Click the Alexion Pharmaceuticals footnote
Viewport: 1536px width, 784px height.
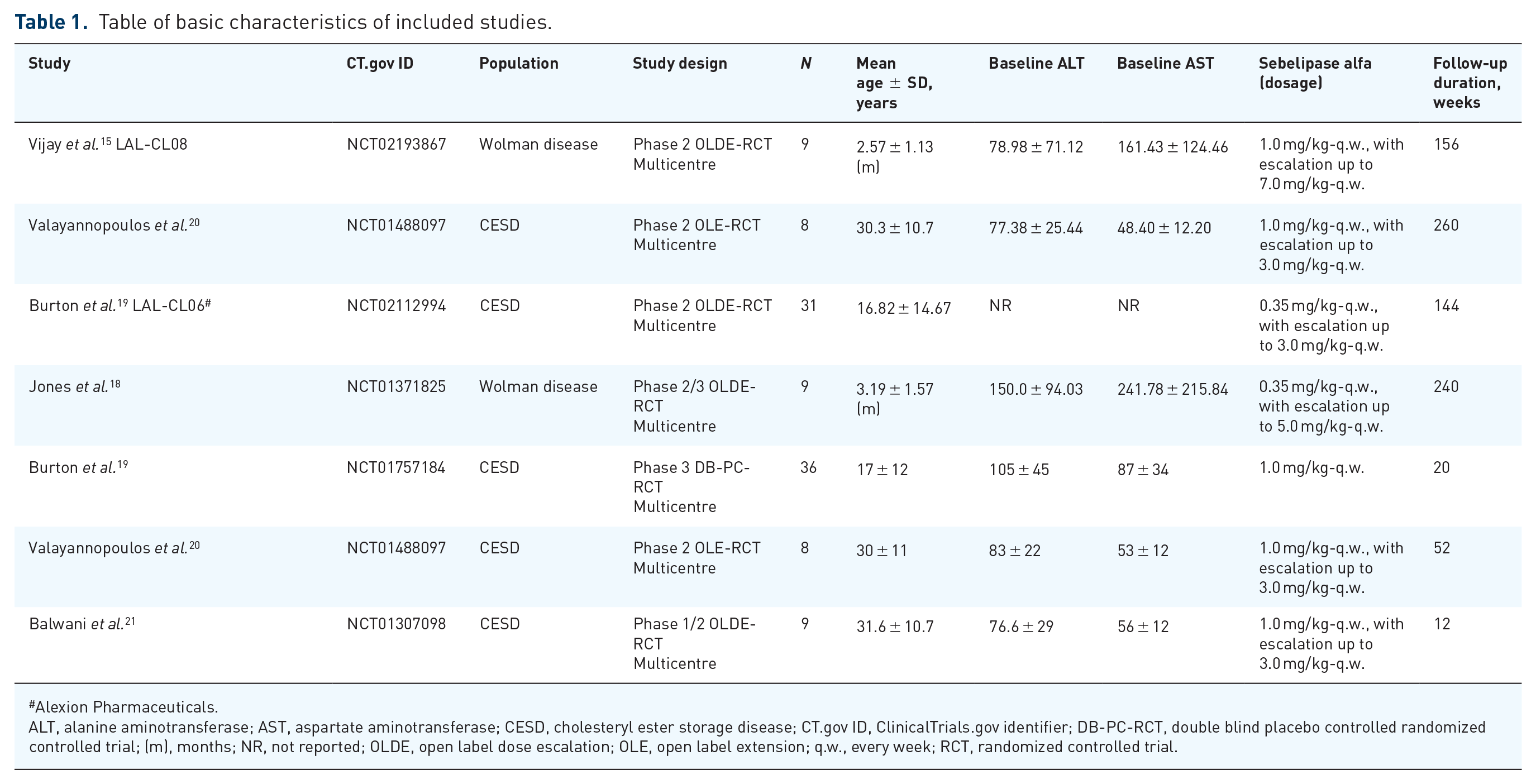tap(123, 707)
